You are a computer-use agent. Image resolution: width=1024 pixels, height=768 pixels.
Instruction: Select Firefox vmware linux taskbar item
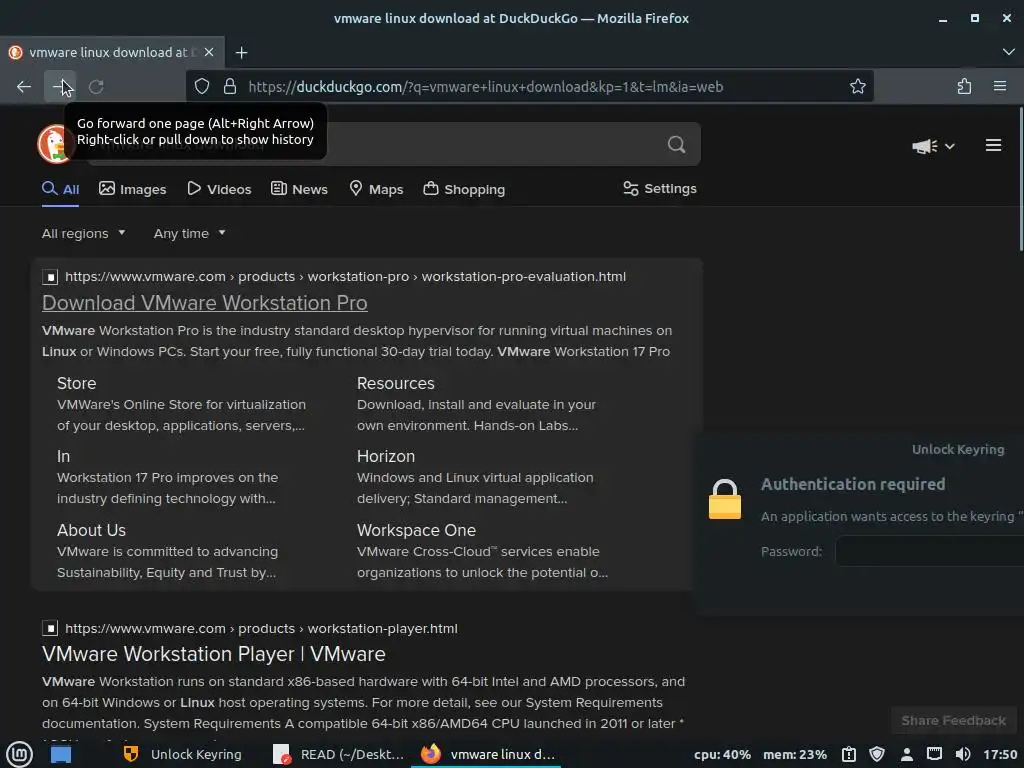487,754
